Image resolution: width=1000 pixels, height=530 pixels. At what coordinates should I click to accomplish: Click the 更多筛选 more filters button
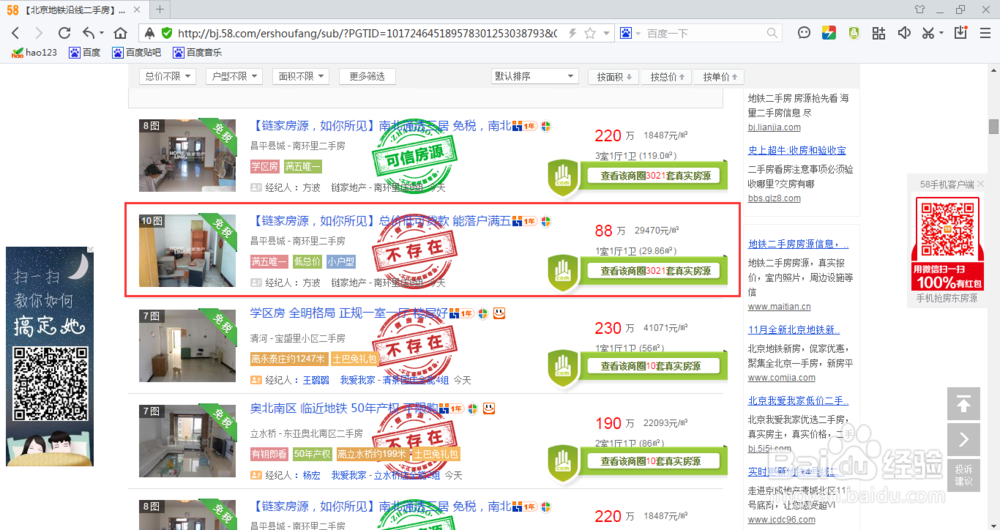pos(367,77)
